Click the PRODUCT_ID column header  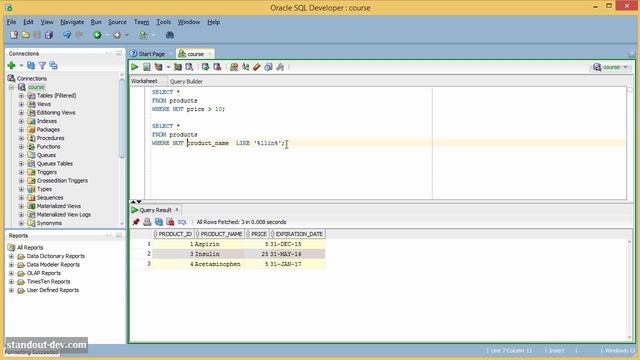point(173,234)
